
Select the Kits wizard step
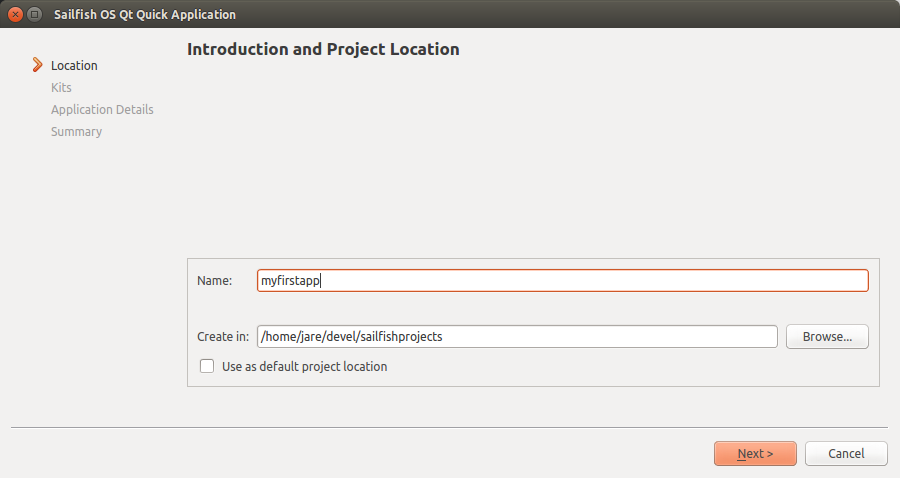click(x=61, y=88)
